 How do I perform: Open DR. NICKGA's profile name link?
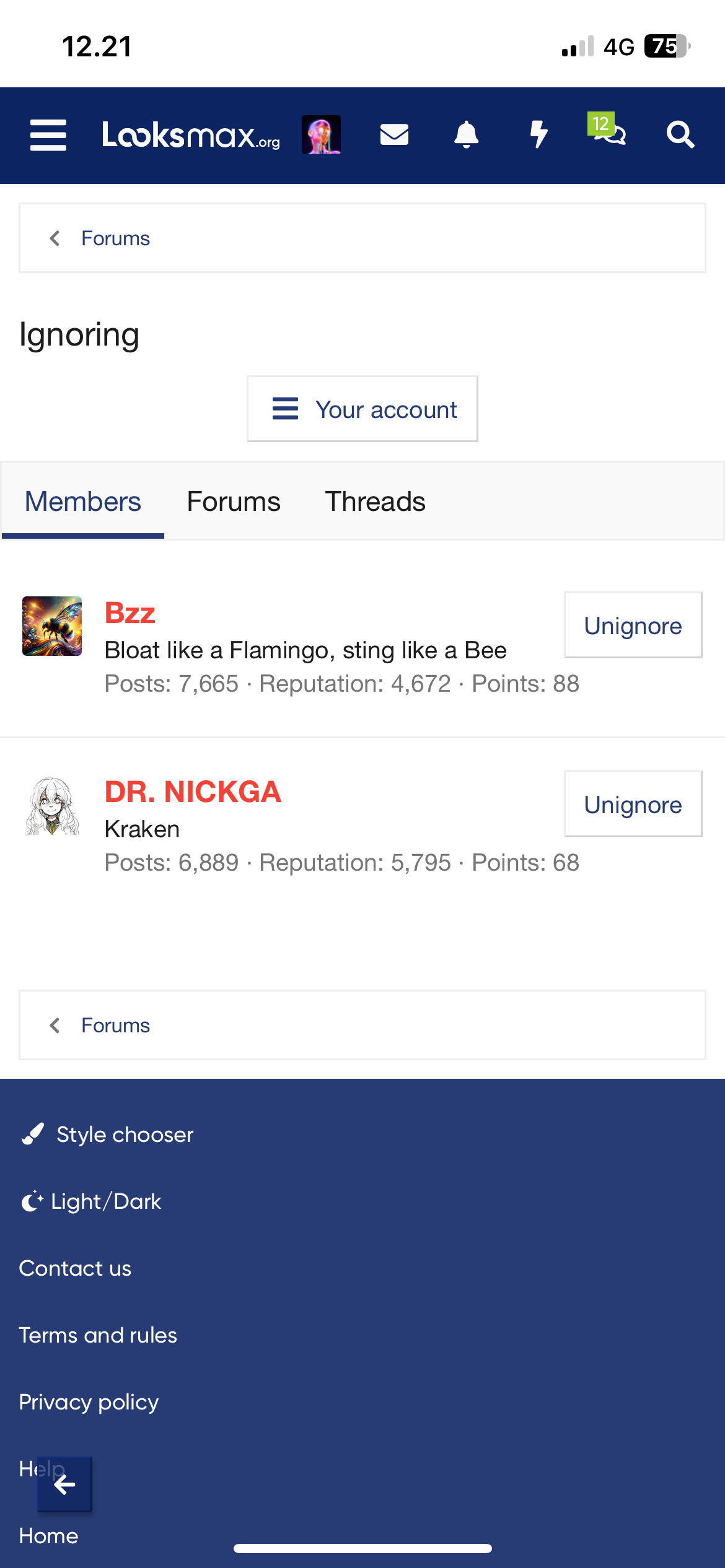[x=193, y=792]
